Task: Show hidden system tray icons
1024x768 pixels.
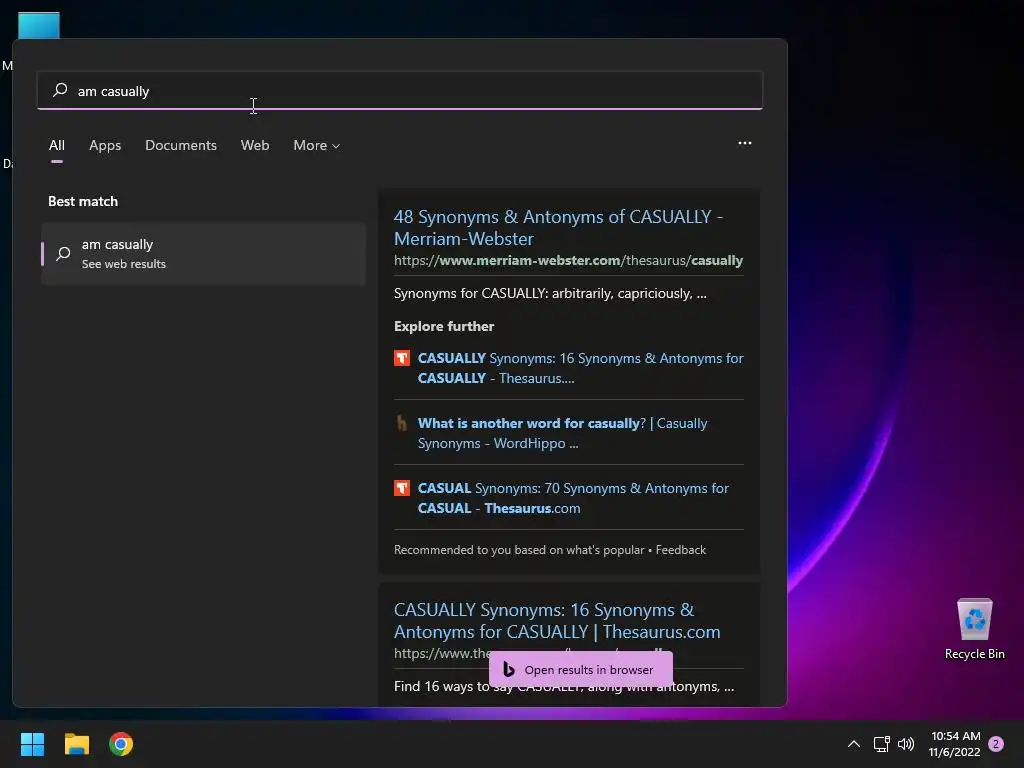Action: 854,744
